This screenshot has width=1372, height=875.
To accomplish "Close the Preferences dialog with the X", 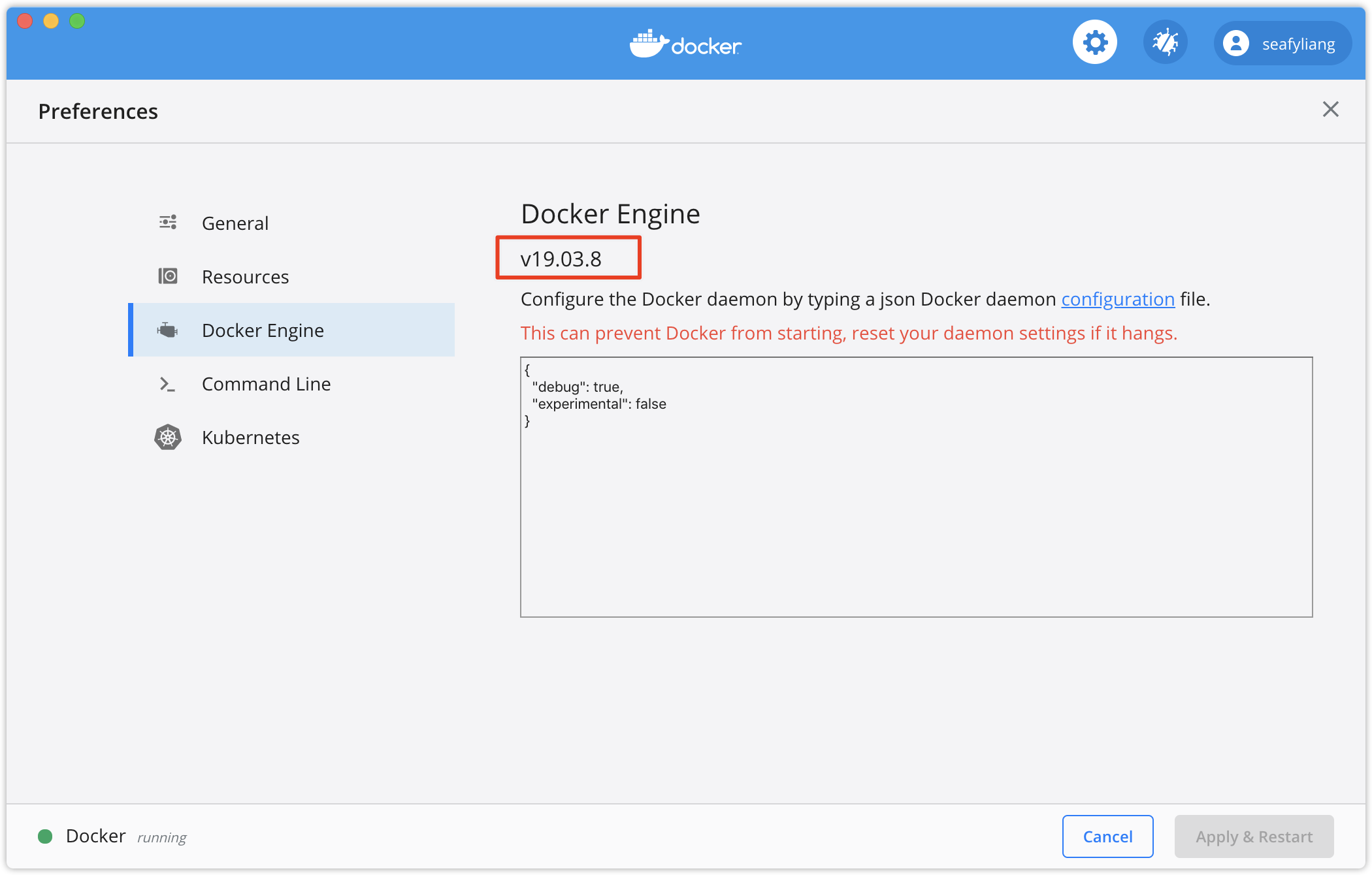I will pyautogui.click(x=1330, y=109).
